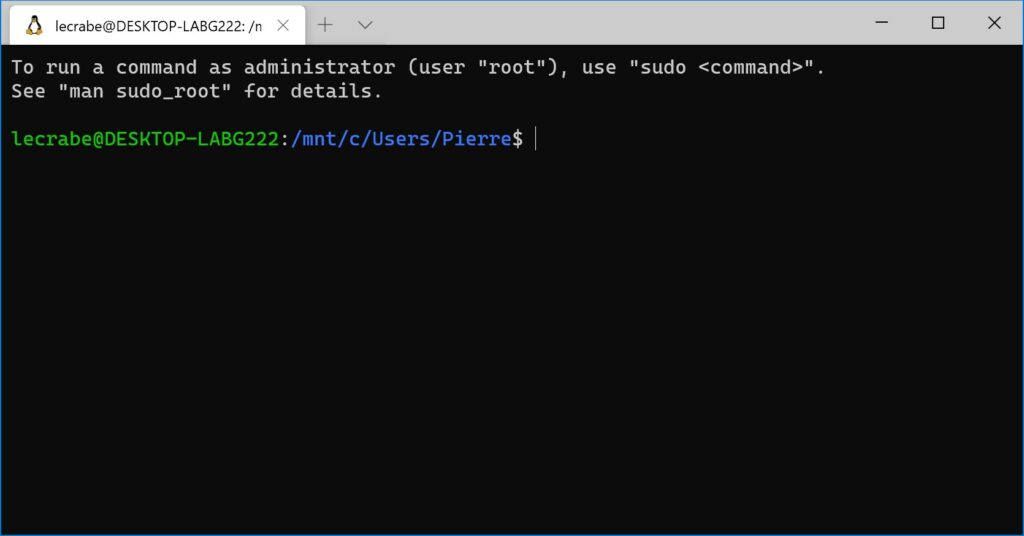Click the "for details." text

[313, 91]
